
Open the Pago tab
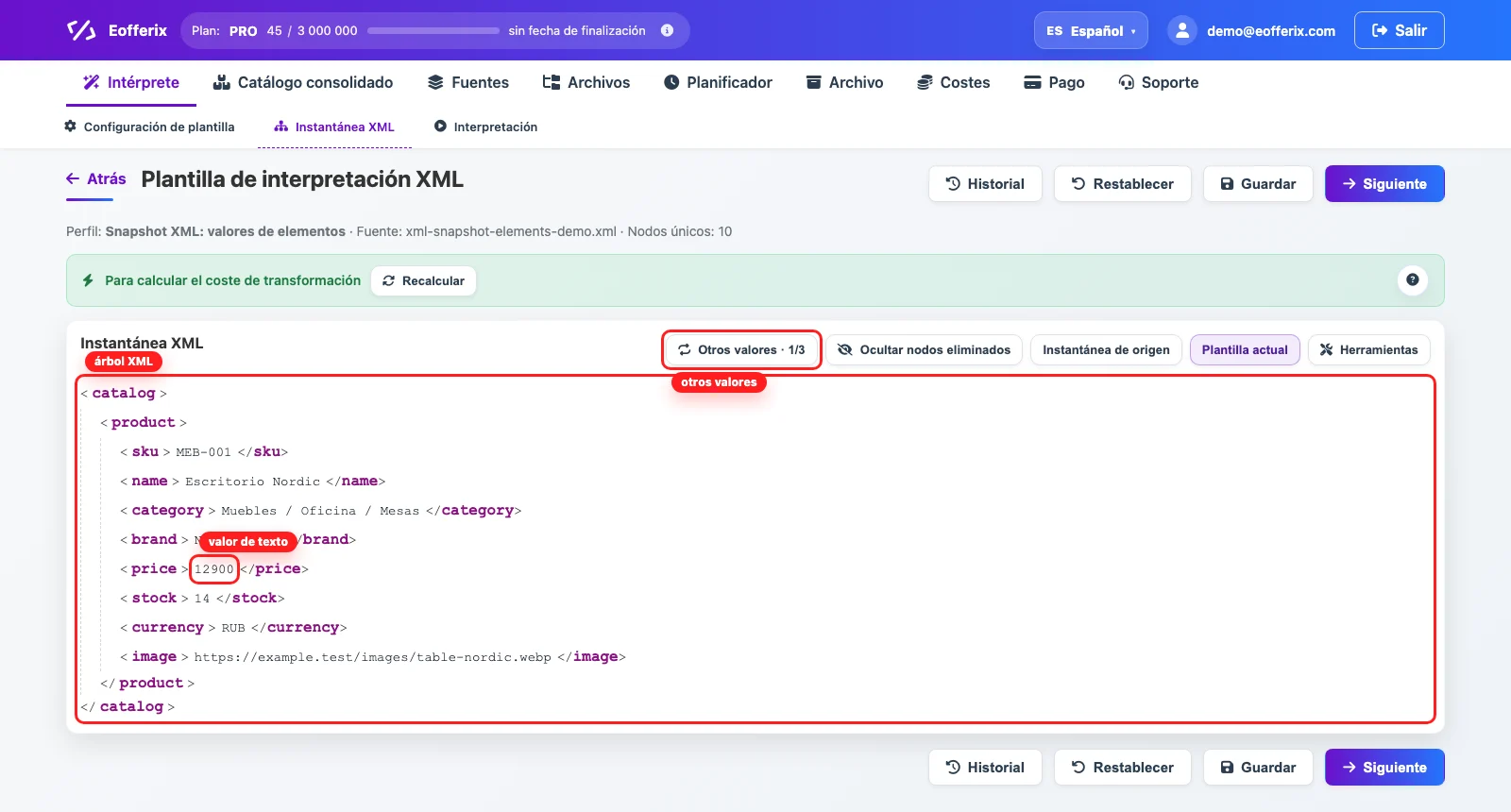pos(1055,82)
